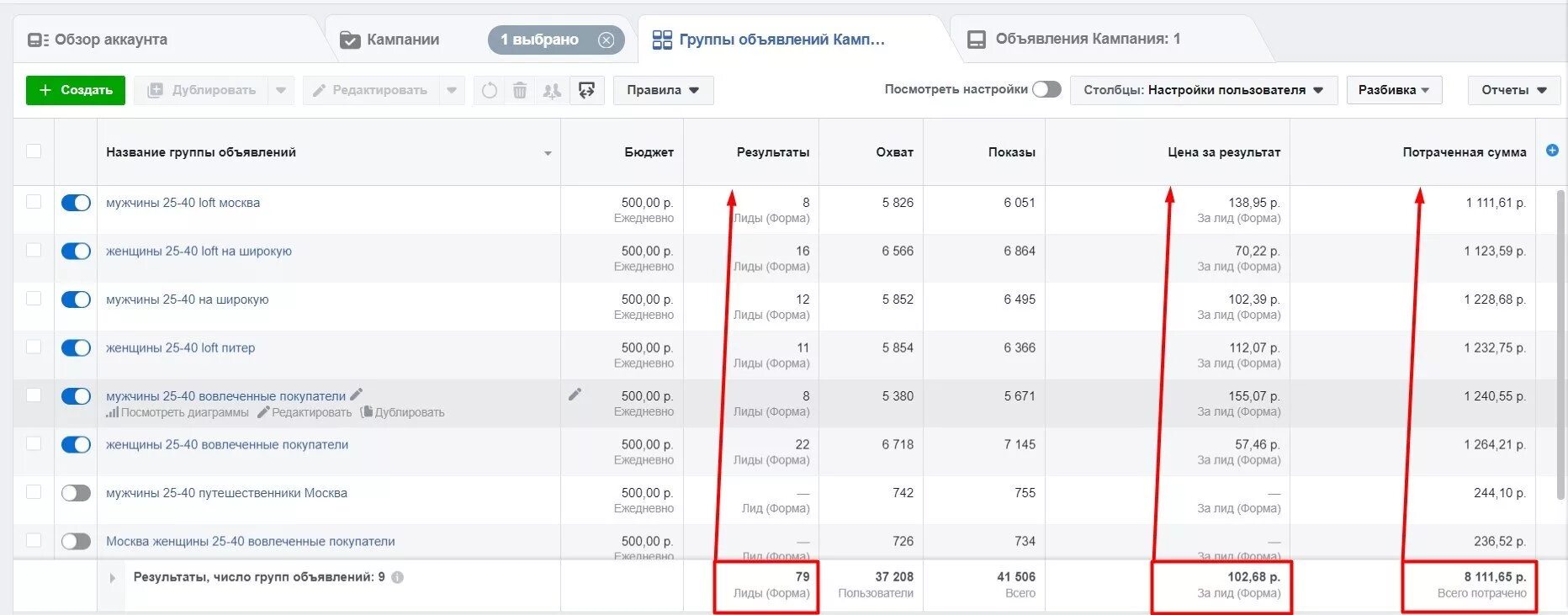The image size is (1568, 615).
Task: Disable toggle for 'женщины 25-40 вовлеченные покупатели'
Action: point(76,444)
